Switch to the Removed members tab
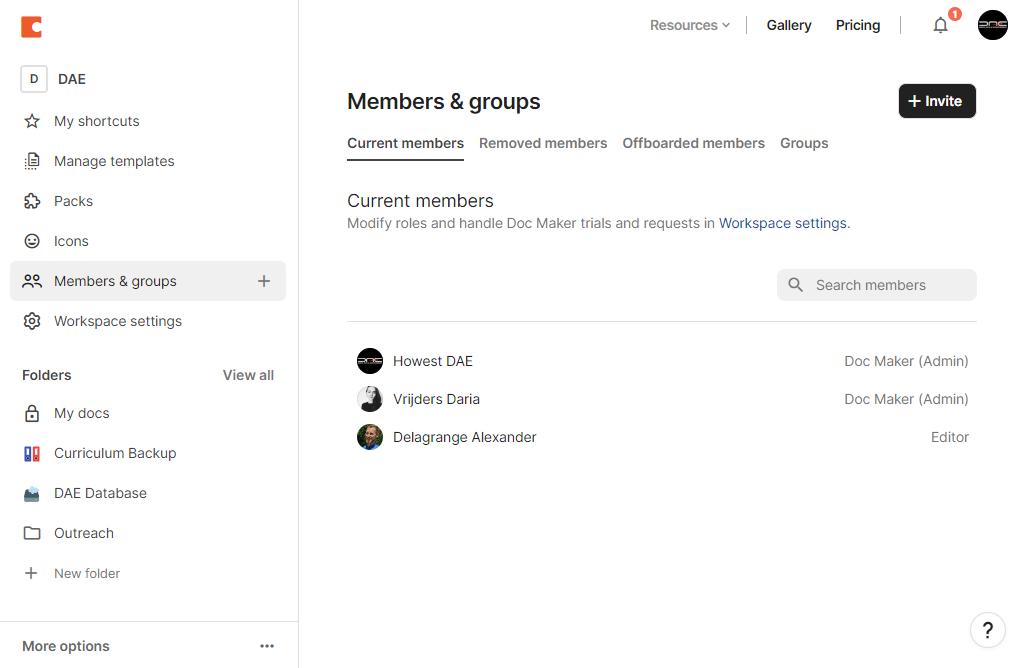1017x668 pixels. click(543, 143)
